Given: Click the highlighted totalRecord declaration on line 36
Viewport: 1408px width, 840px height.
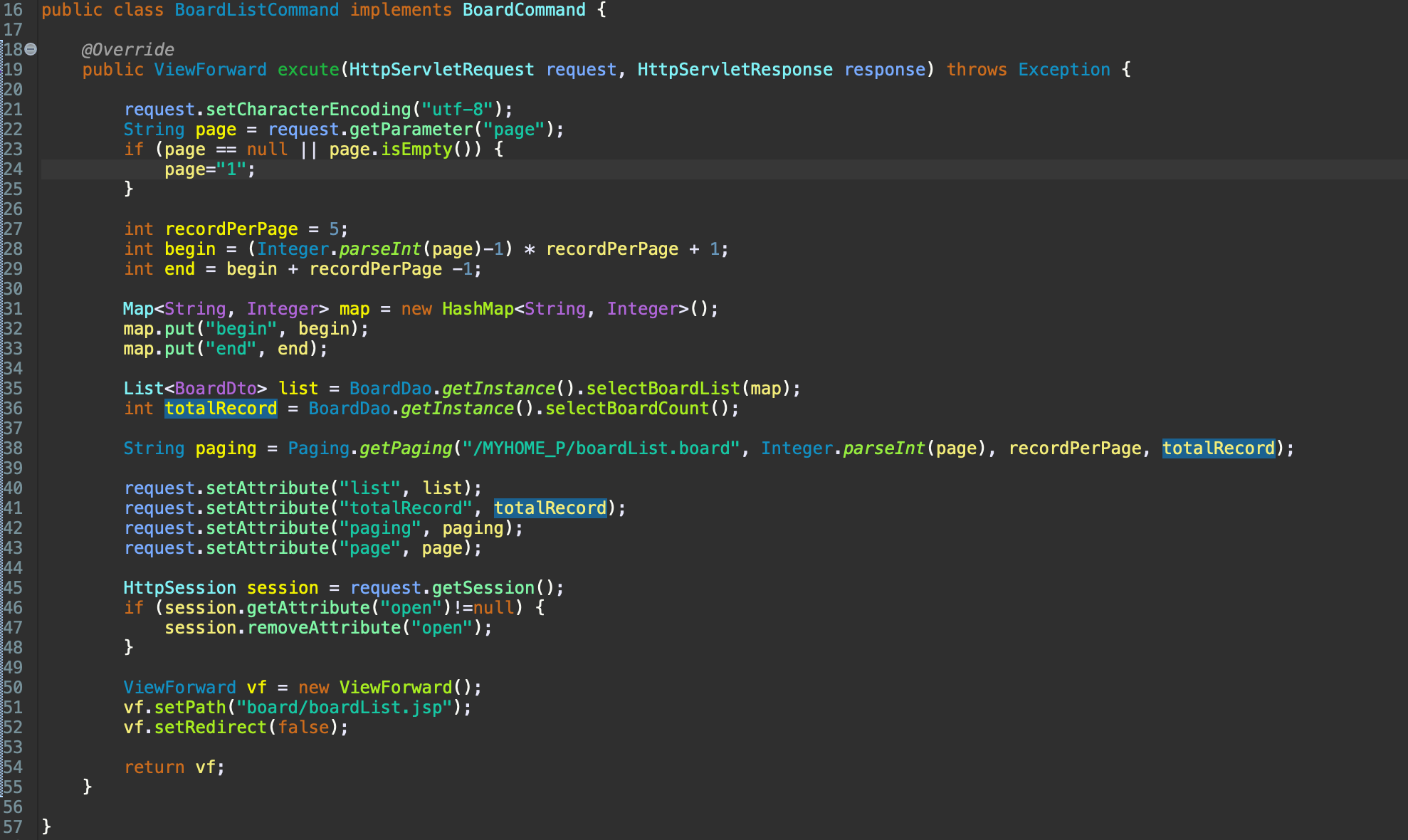Looking at the screenshot, I should 221,409.
